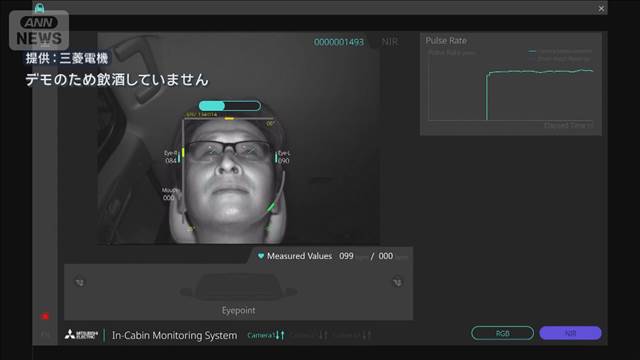
Task: Click the In-Cabin Monitoring System title
Action: click(x=174, y=336)
